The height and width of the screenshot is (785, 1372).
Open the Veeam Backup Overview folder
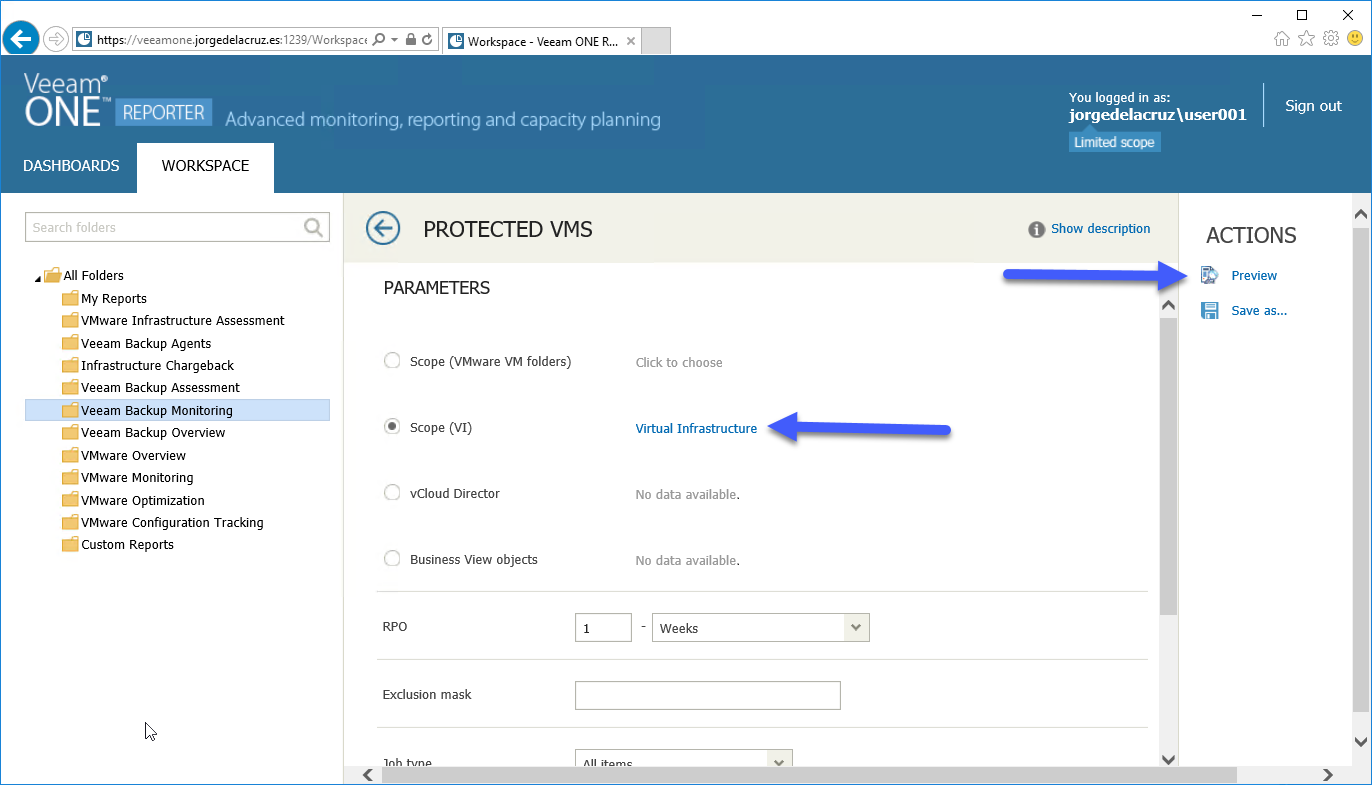click(153, 433)
